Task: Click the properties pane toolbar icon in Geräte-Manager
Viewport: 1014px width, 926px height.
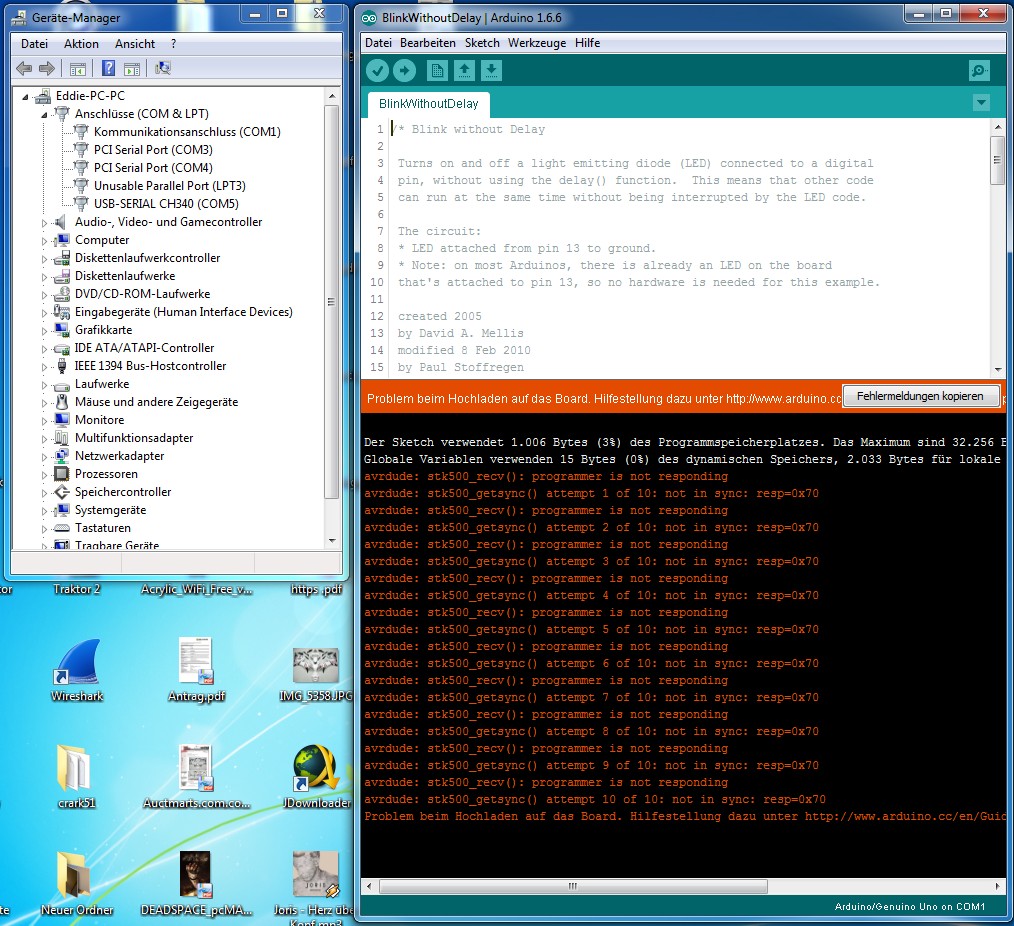Action: 132,68
